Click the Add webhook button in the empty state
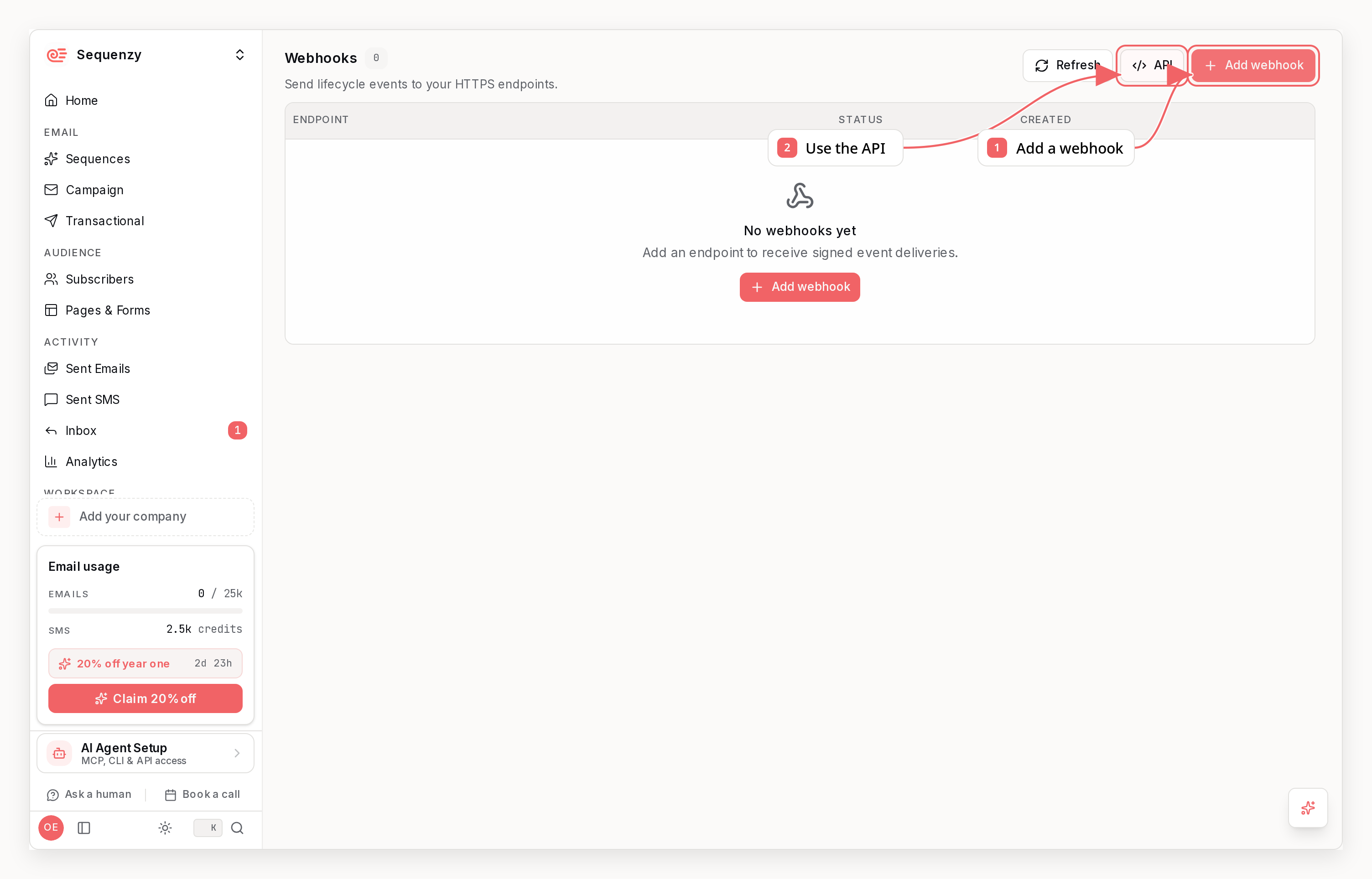The height and width of the screenshot is (879, 1372). point(800,287)
